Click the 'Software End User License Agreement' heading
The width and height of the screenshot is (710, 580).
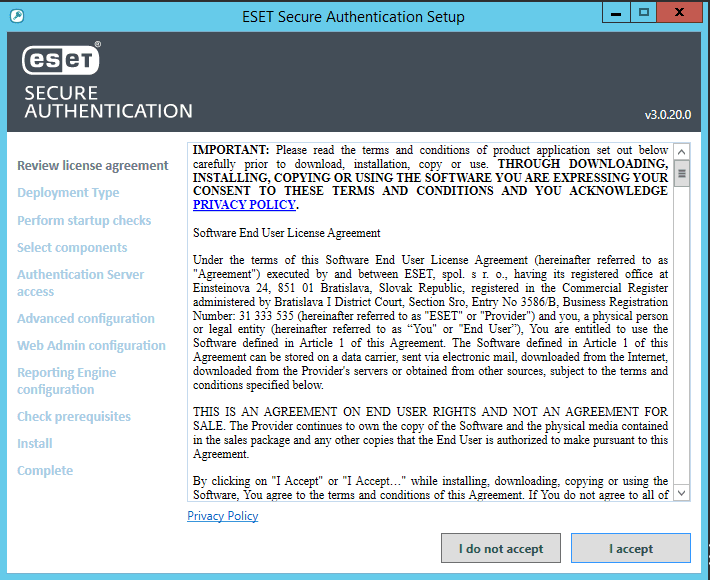tap(287, 233)
